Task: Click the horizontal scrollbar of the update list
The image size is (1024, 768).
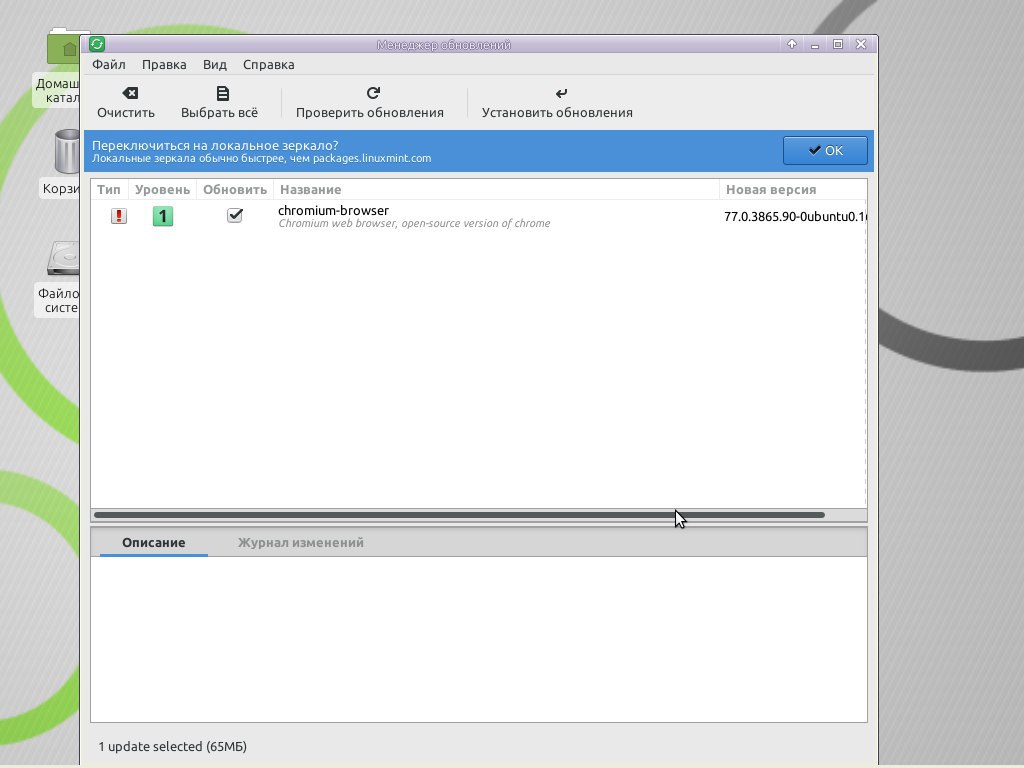Action: 459,515
